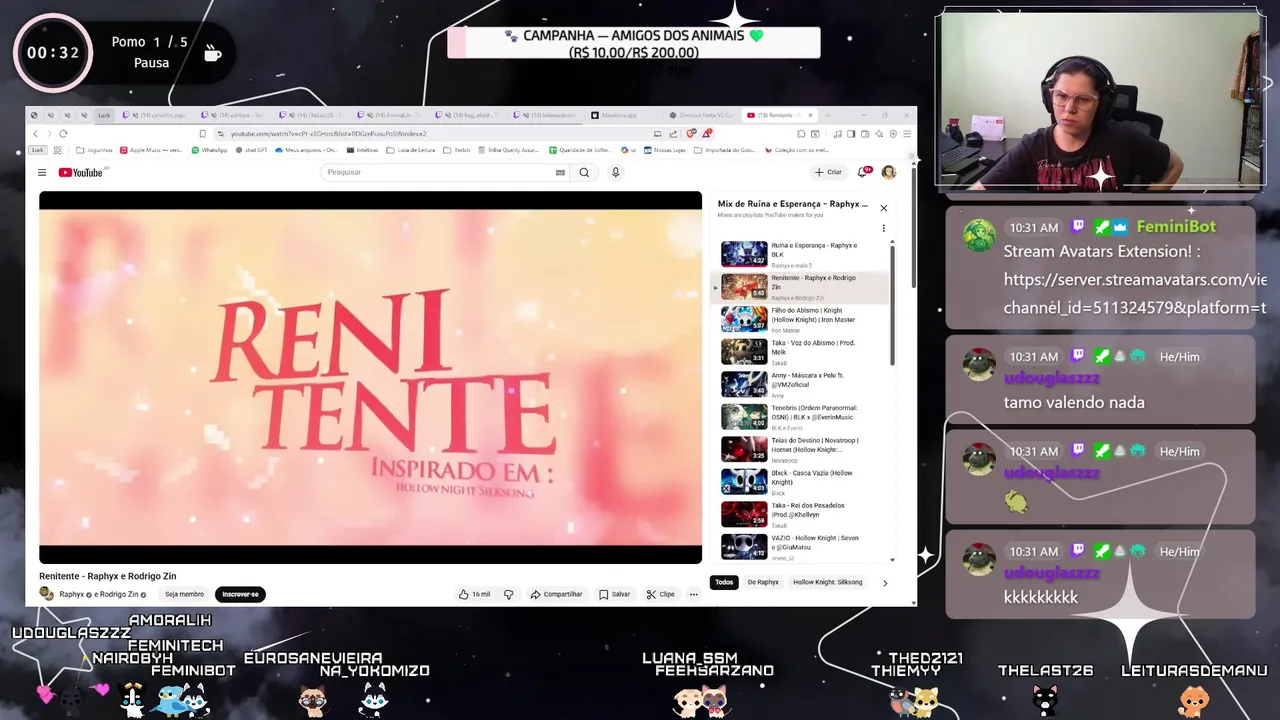Click the browser address bar URL
Viewport: 1280px width, 720px height.
(x=328, y=134)
